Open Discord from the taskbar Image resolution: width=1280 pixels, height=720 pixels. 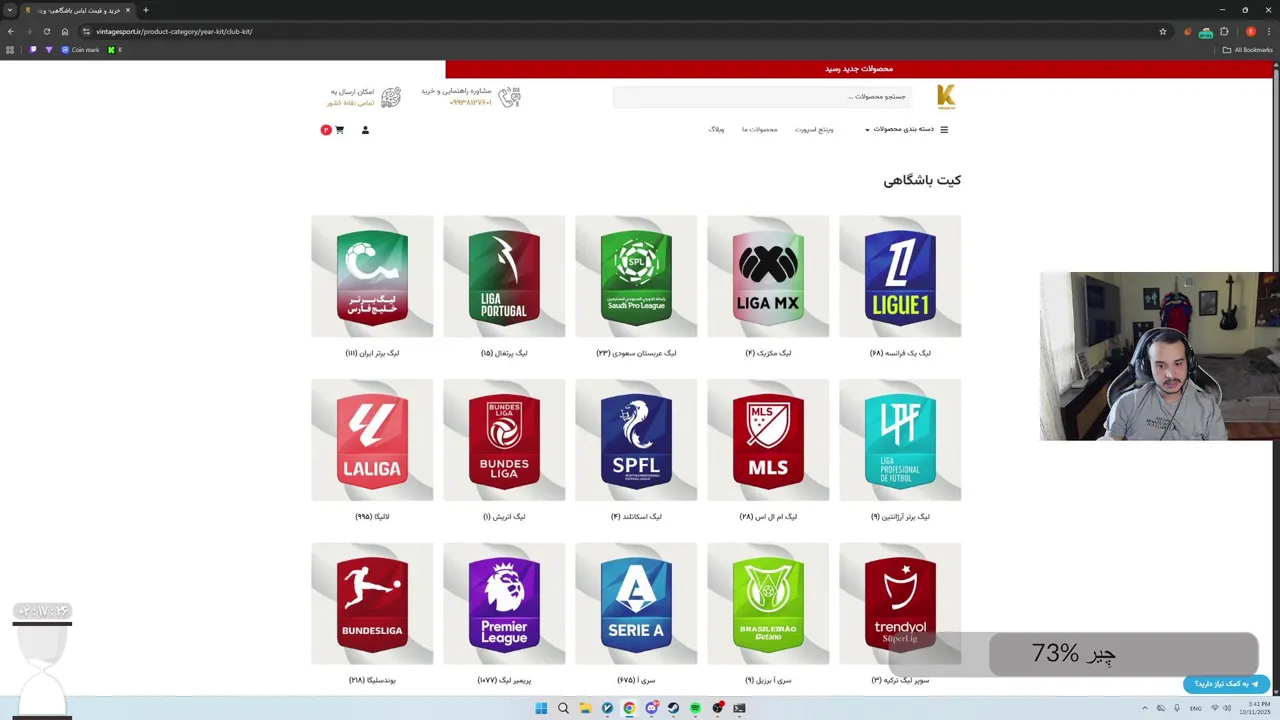click(651, 708)
